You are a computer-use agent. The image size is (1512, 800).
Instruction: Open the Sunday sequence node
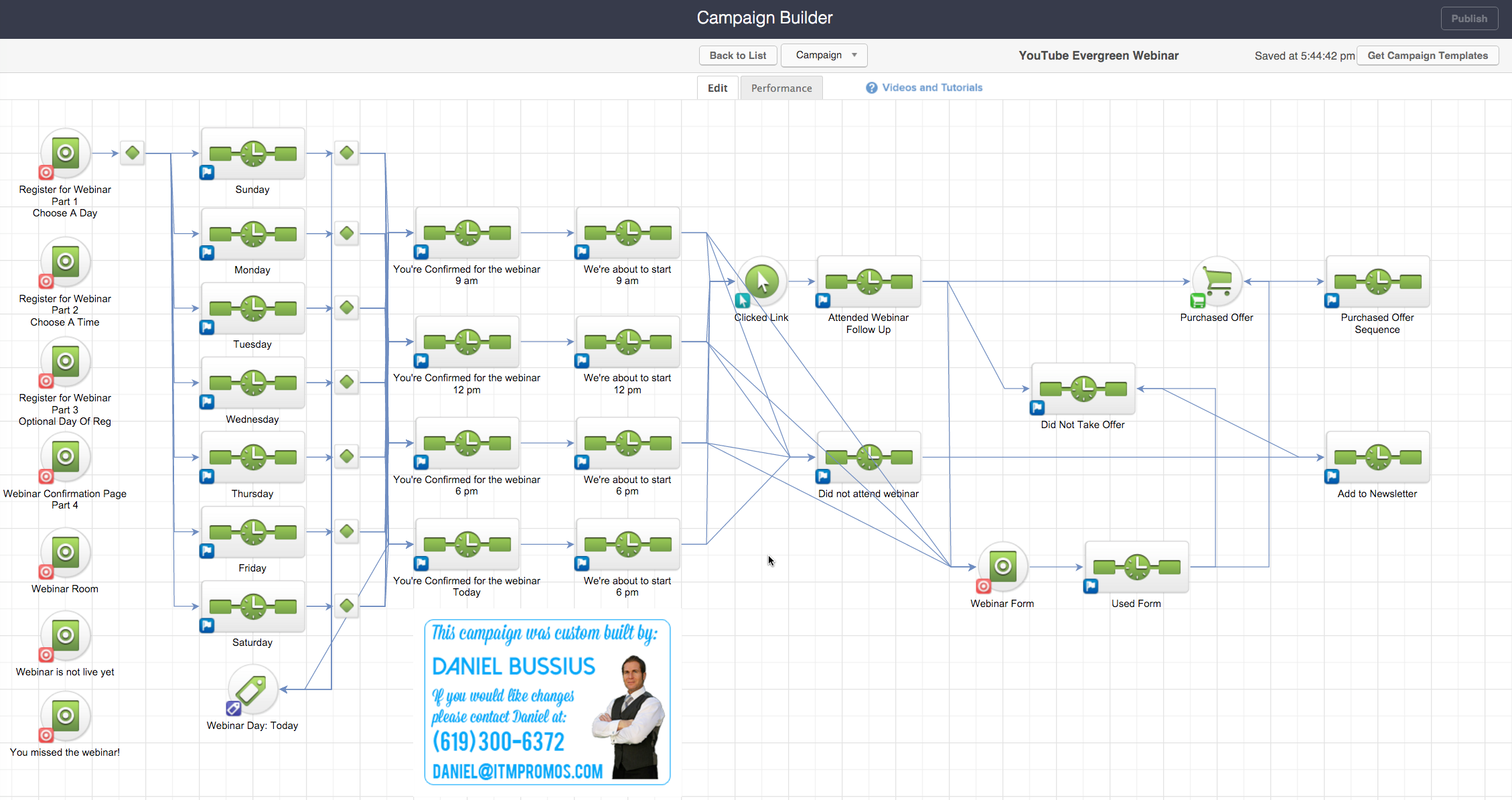coord(252,154)
